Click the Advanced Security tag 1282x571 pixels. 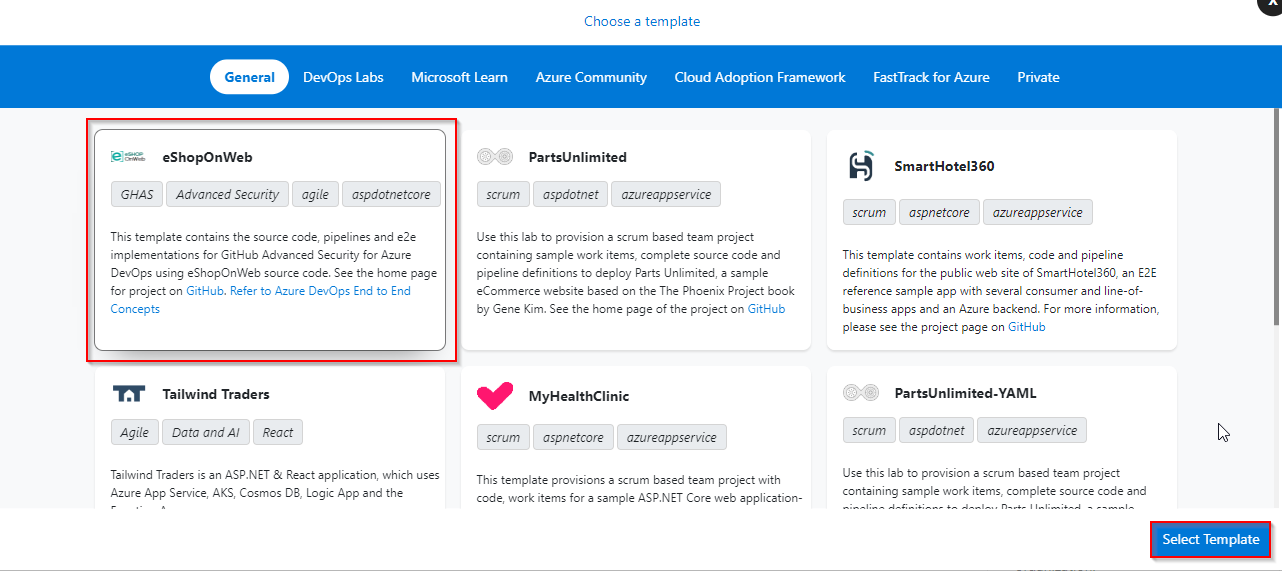[x=227, y=194]
